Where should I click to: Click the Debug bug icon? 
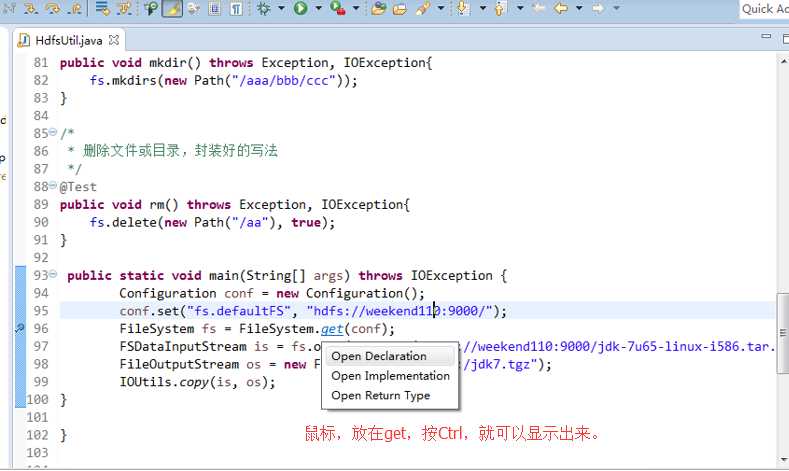(263, 8)
